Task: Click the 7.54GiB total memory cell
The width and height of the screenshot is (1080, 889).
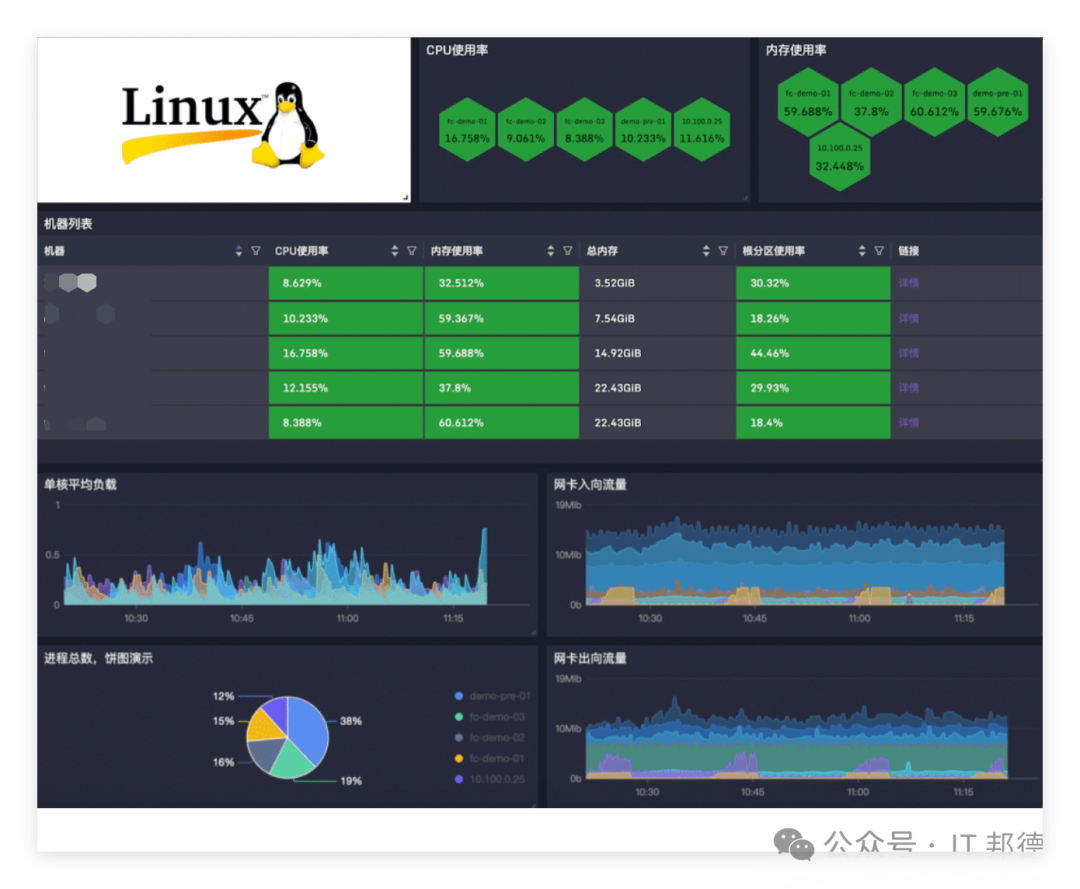Action: click(658, 319)
